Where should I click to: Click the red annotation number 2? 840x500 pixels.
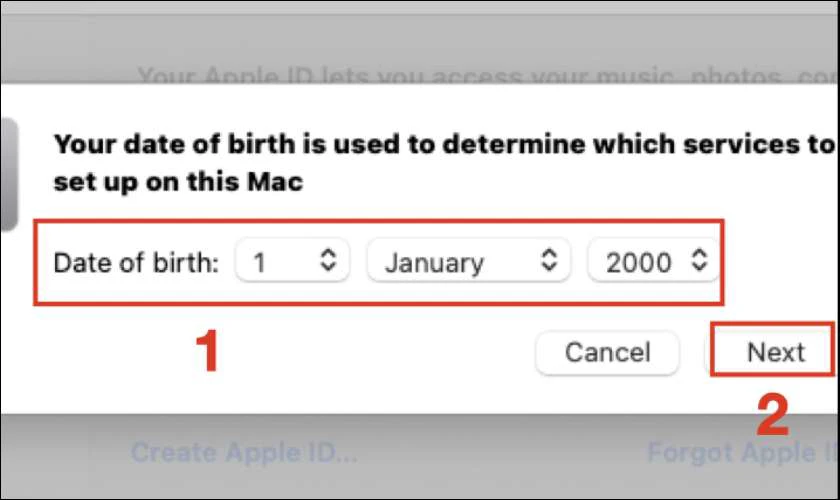pyautogui.click(x=771, y=415)
